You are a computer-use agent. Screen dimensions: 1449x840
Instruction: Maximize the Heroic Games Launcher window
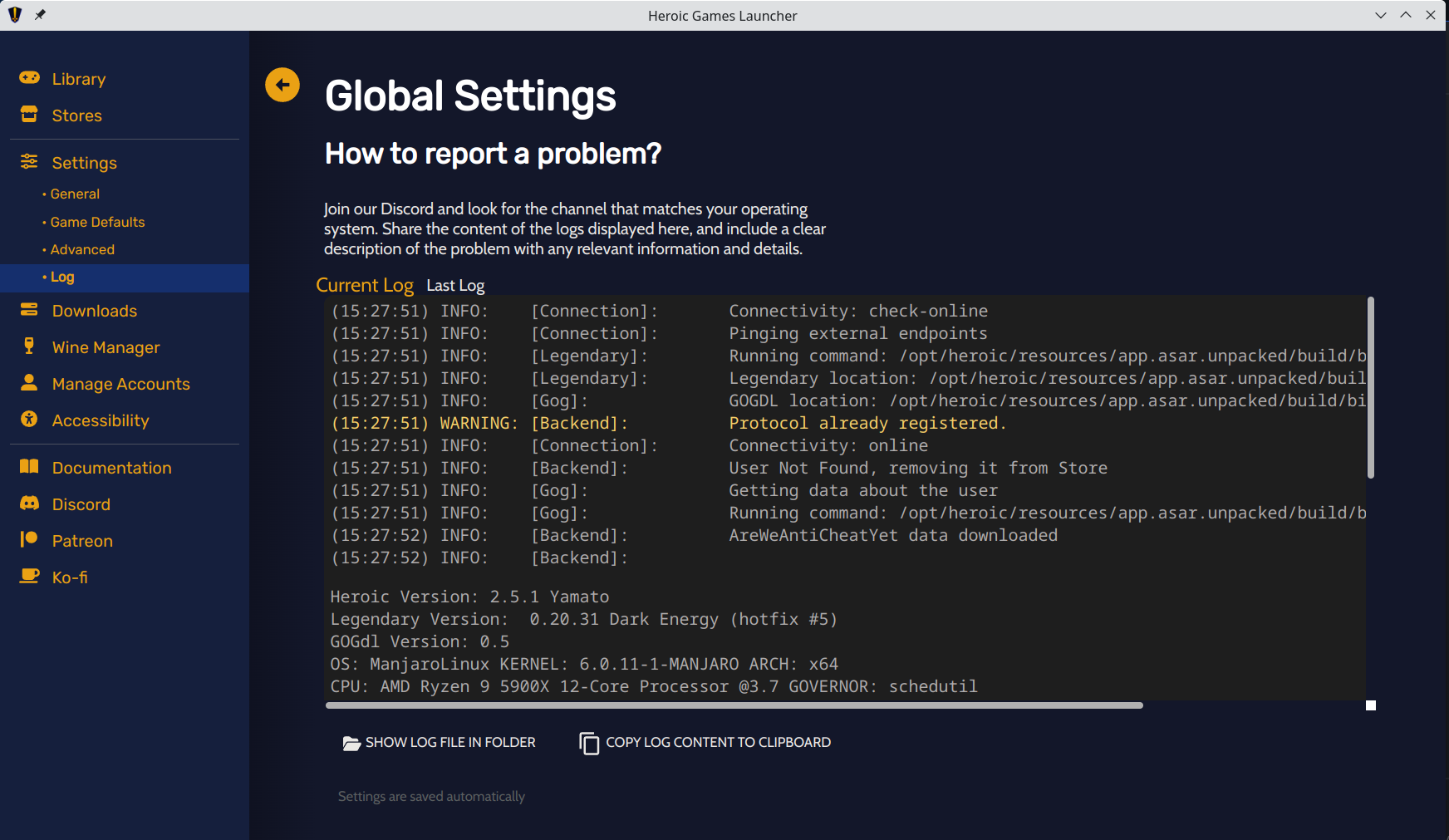click(x=1406, y=15)
